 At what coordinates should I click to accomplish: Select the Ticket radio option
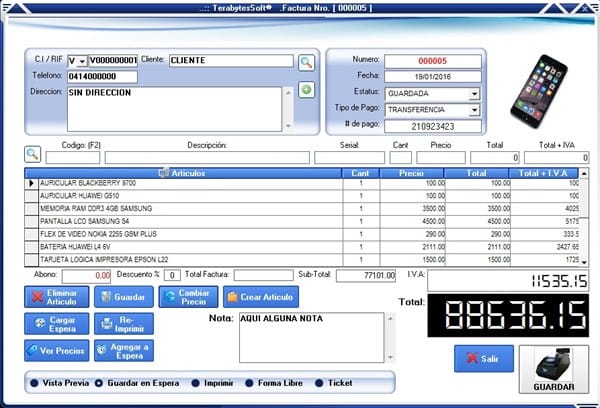[319, 383]
